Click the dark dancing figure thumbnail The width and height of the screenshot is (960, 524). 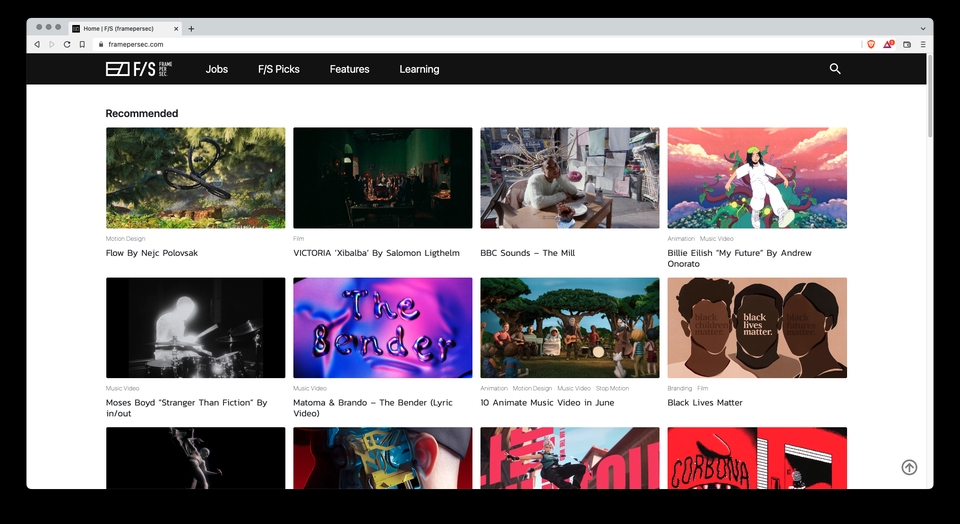point(195,458)
